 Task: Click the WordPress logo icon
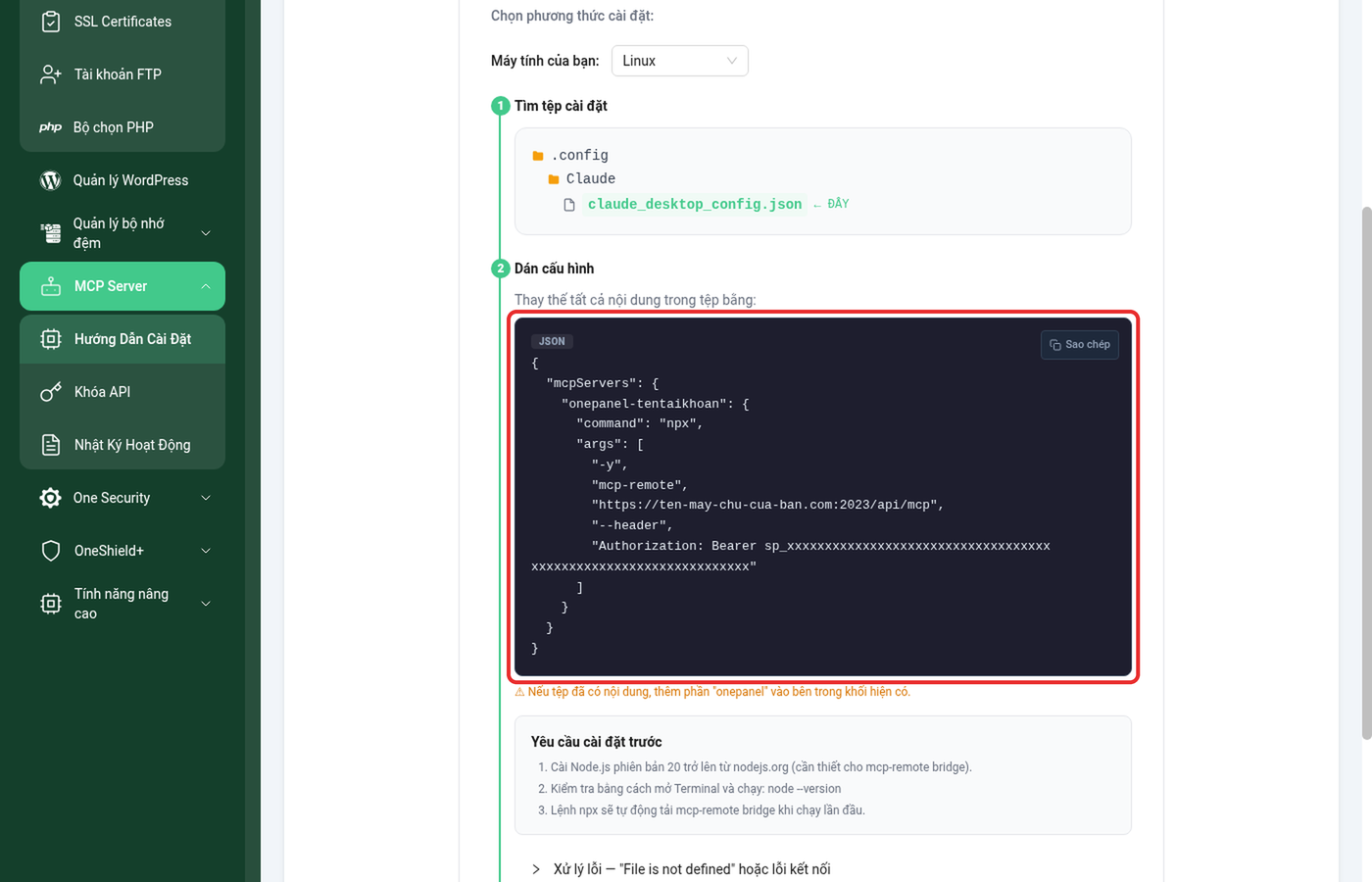pyautogui.click(x=51, y=180)
